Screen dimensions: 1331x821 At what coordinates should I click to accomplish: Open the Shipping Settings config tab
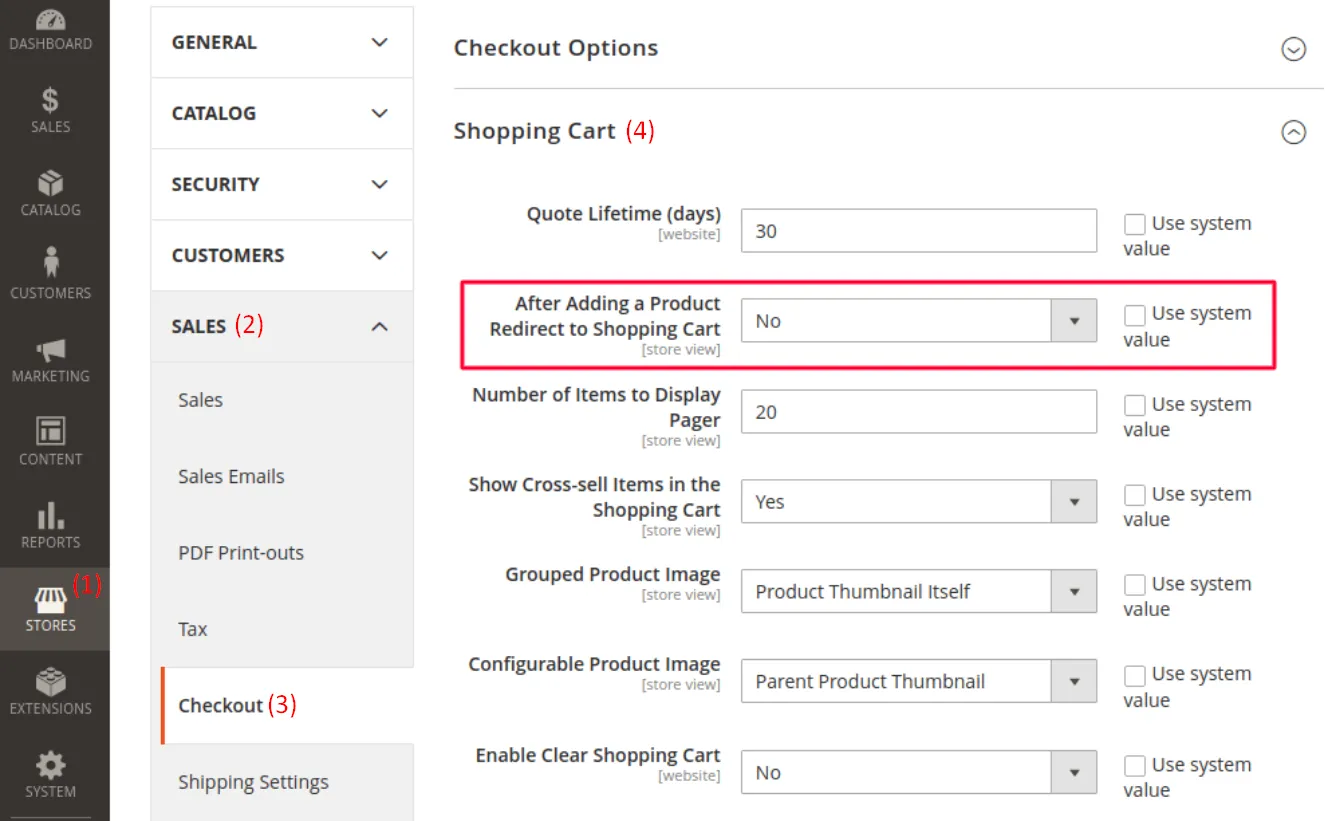(253, 782)
